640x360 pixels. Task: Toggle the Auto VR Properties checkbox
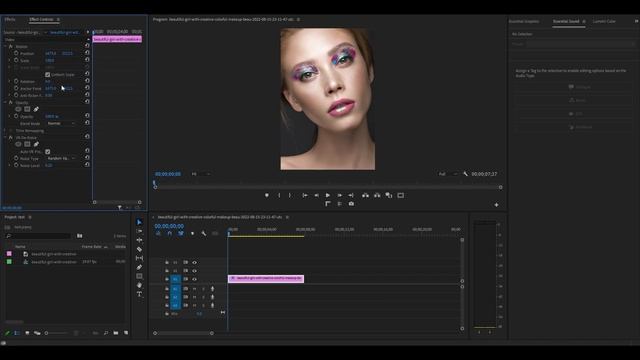[x=47, y=151]
